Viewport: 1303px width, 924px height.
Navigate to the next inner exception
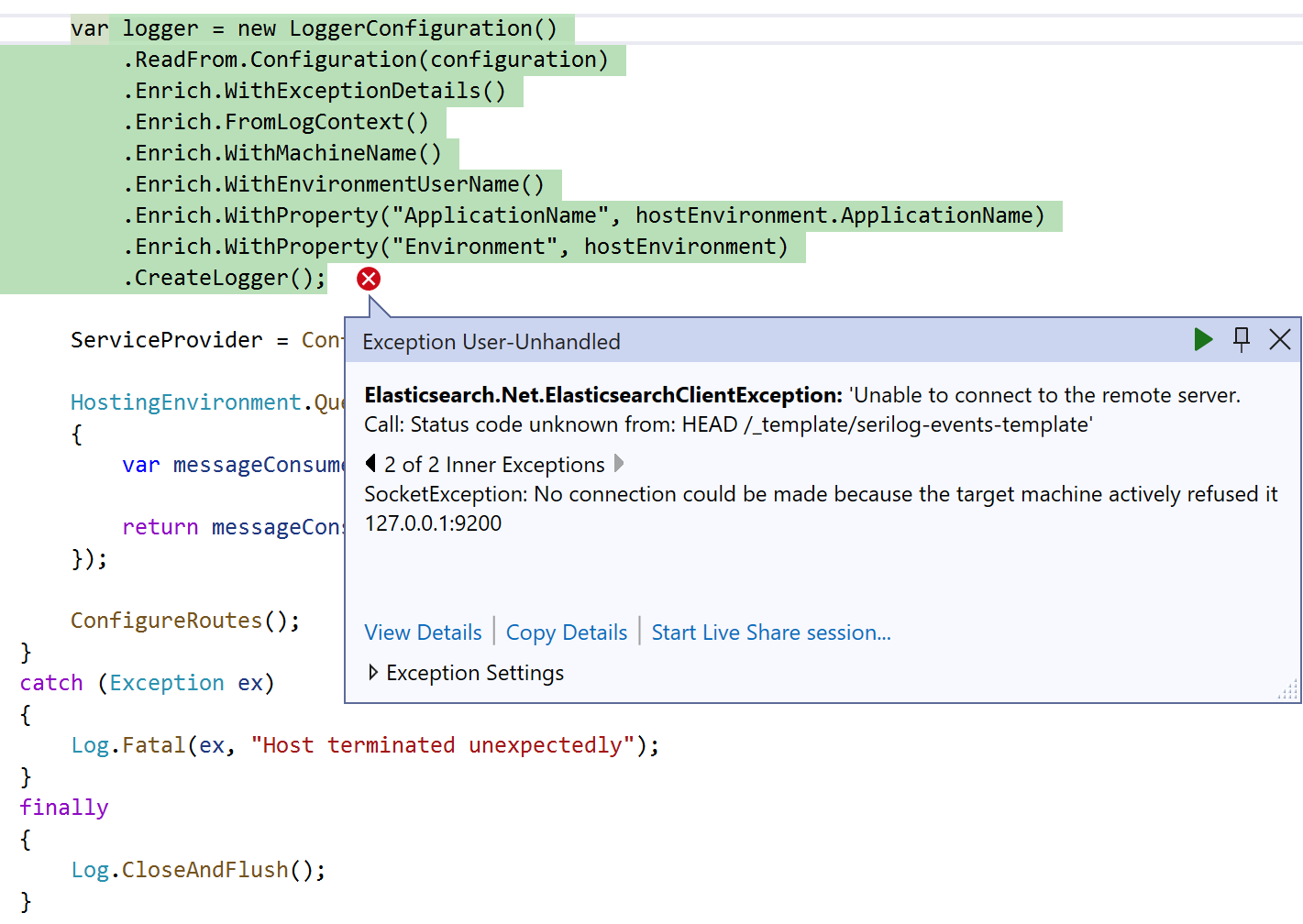click(x=619, y=464)
